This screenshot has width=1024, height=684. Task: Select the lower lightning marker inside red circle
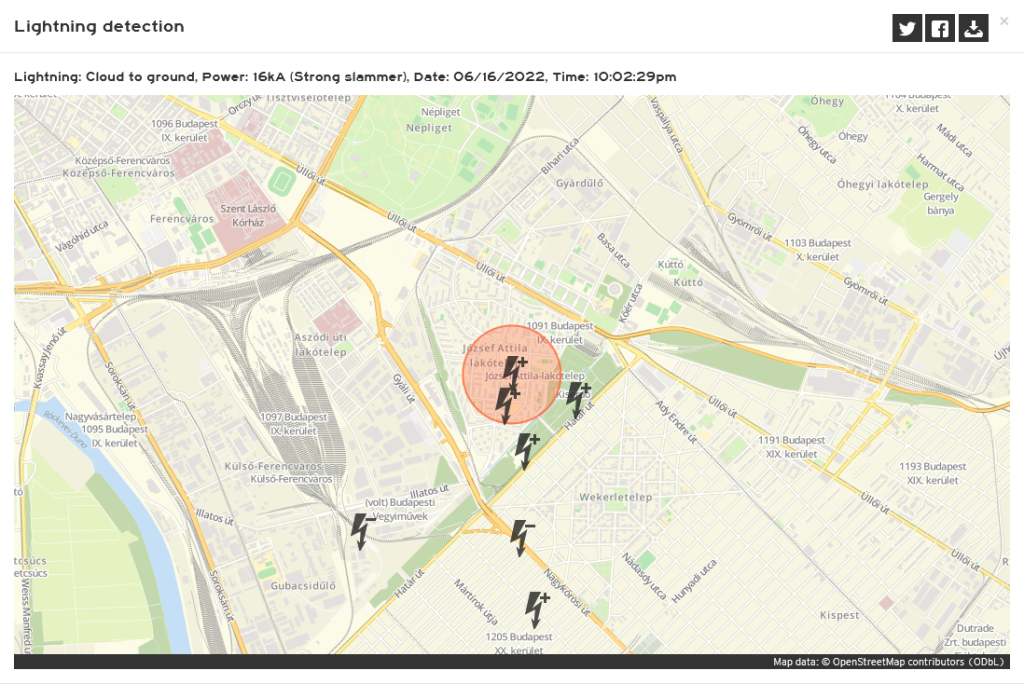(508, 404)
